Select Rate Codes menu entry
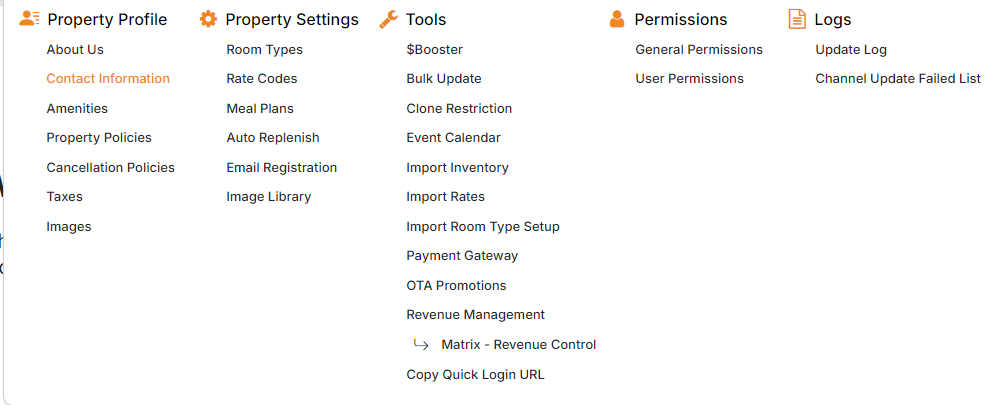The width and height of the screenshot is (990, 405). (261, 79)
